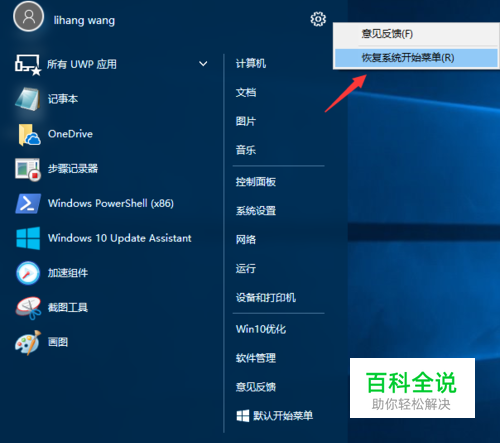Open the 截图工具 scissors icon
This screenshot has height=443, width=500.
tap(28, 308)
